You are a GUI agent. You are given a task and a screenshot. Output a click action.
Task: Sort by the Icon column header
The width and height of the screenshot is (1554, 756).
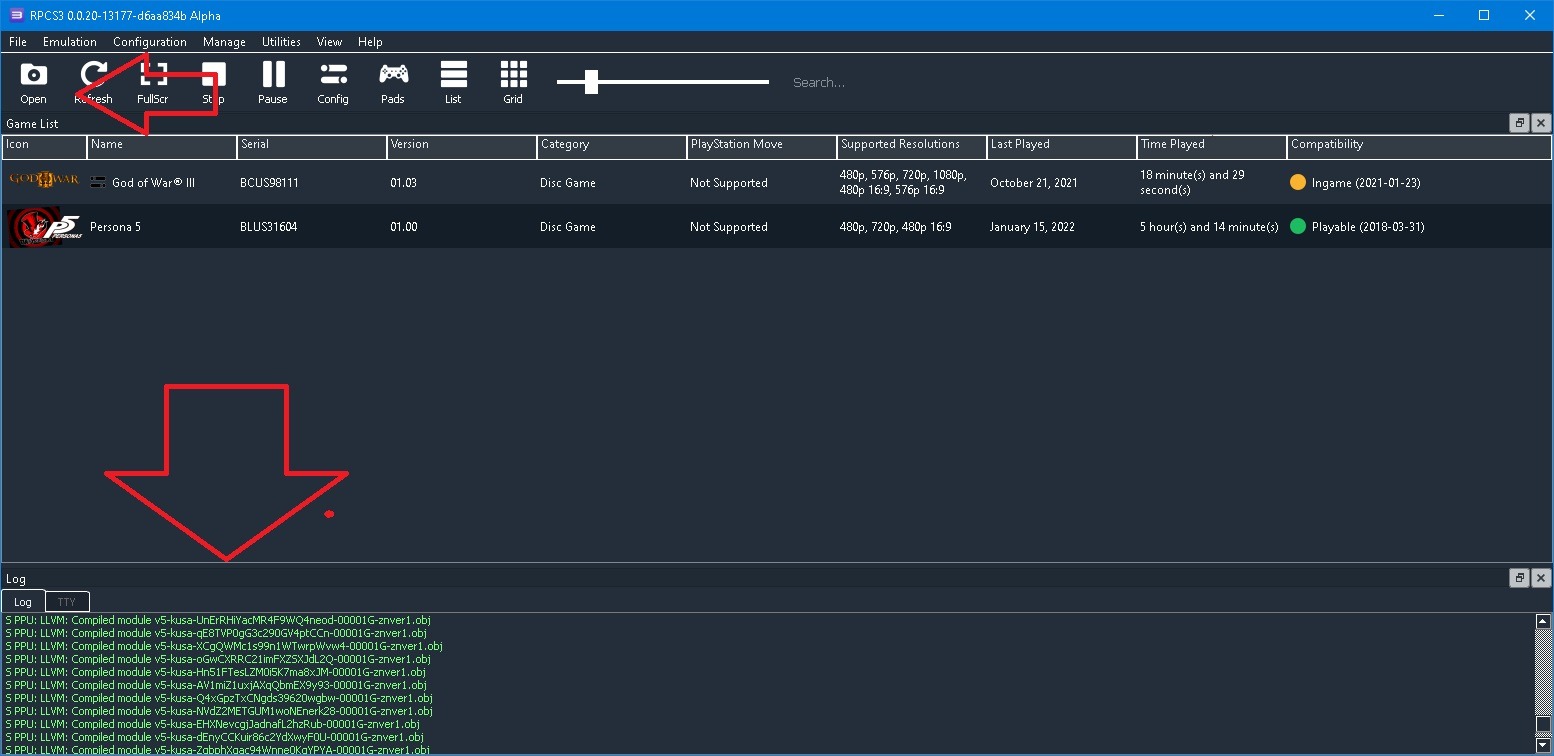(x=44, y=146)
